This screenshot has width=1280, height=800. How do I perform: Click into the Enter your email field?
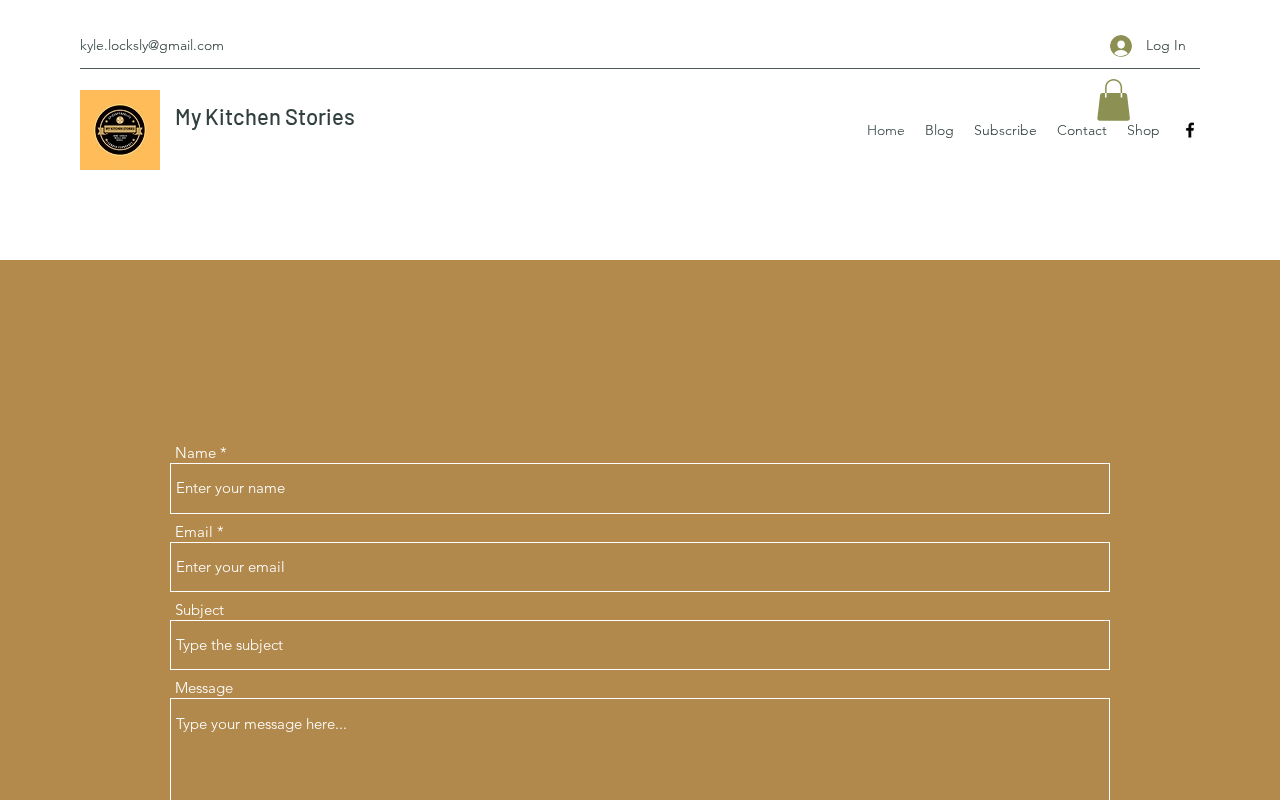click(x=640, y=567)
